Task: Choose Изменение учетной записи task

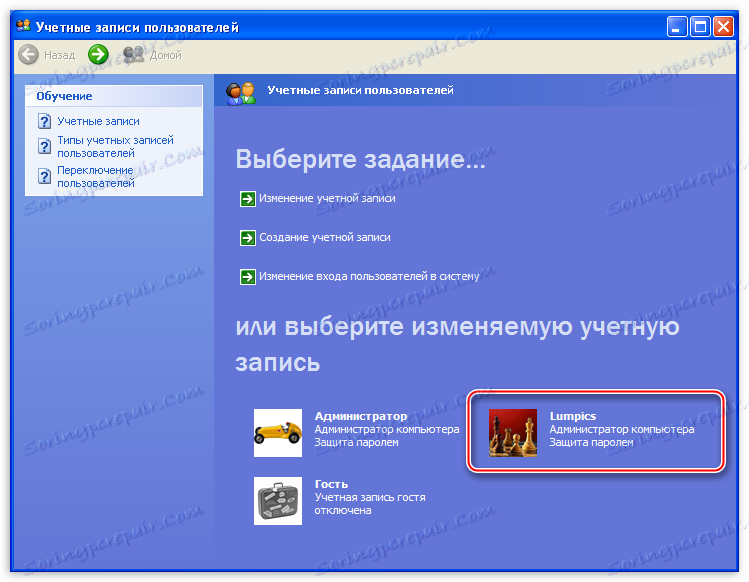Action: coord(327,198)
